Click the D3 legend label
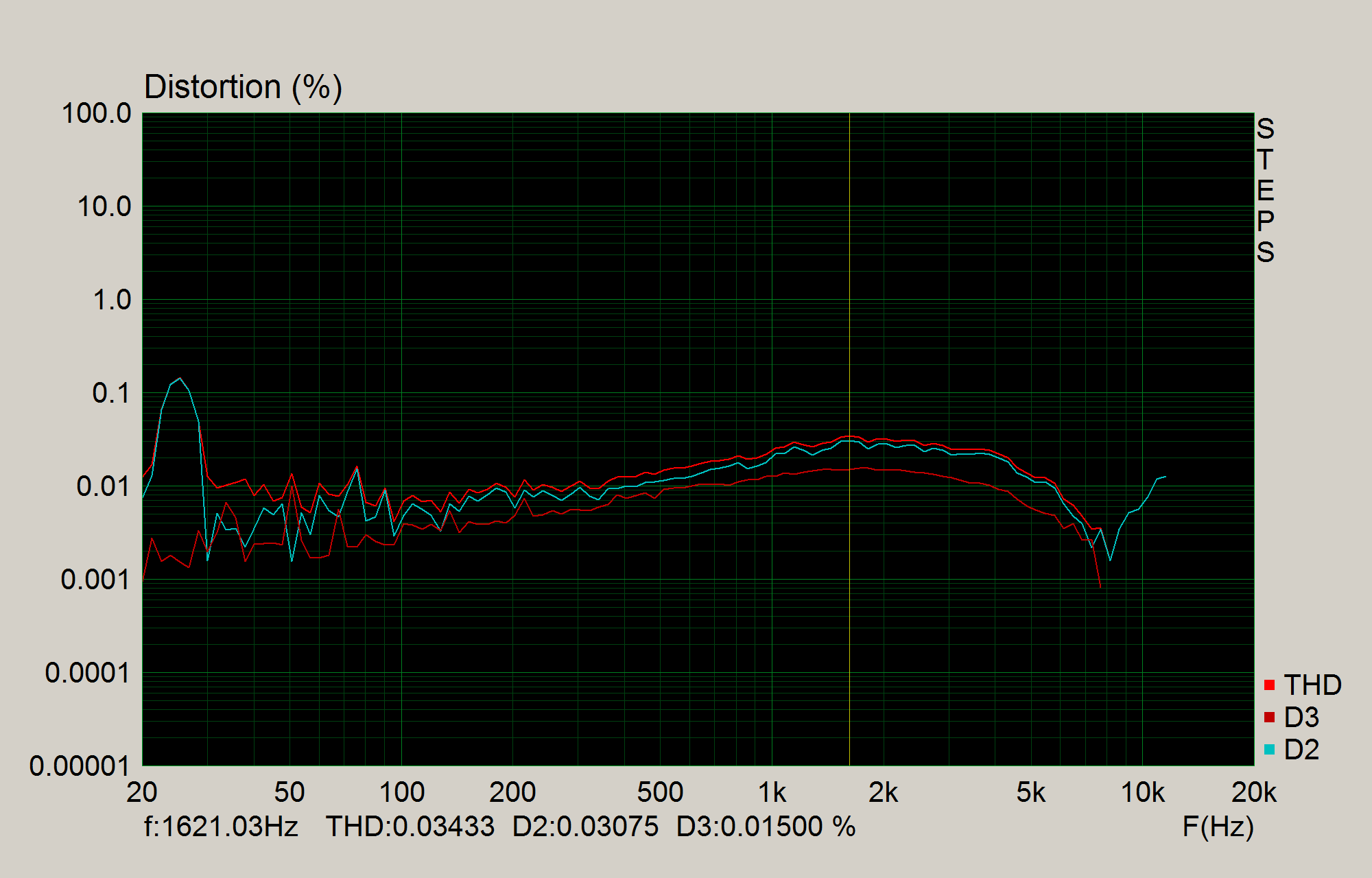The width and height of the screenshot is (1372, 878). pos(1301,717)
